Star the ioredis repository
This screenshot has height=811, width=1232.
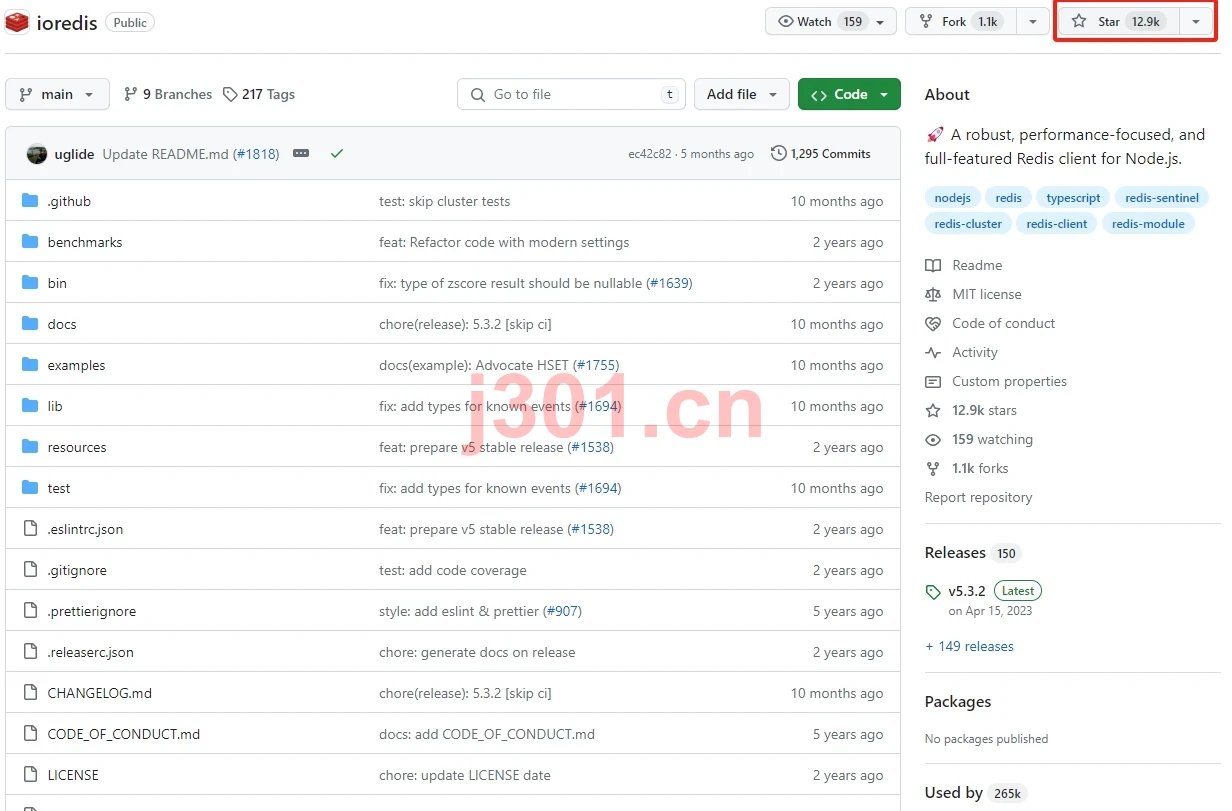(x=1118, y=21)
